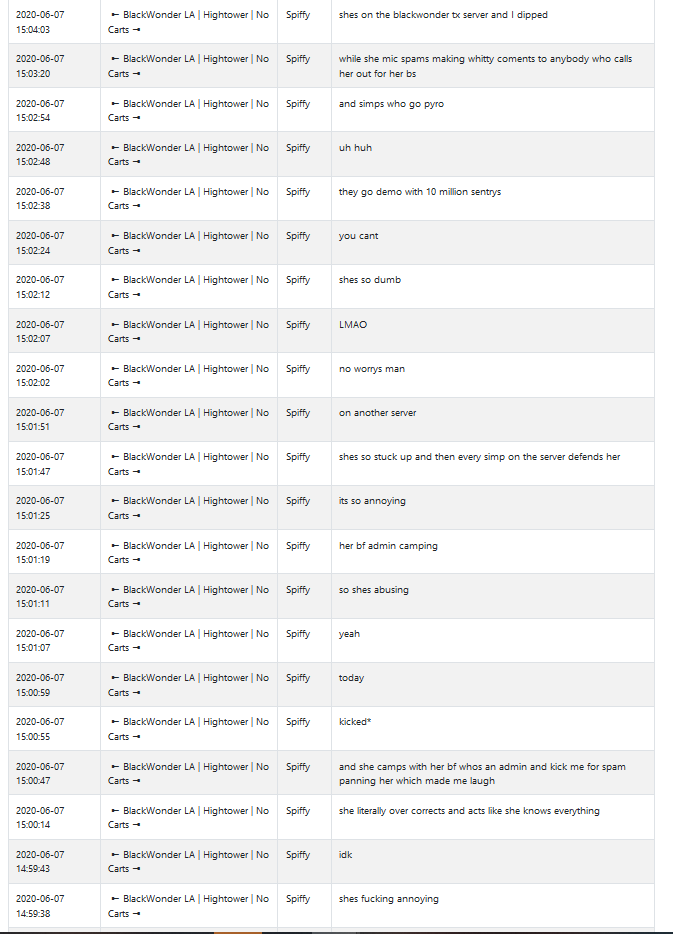Click Spiffy in the 'its so annoying' row
Screen dimensions: 673x934
[298, 501]
